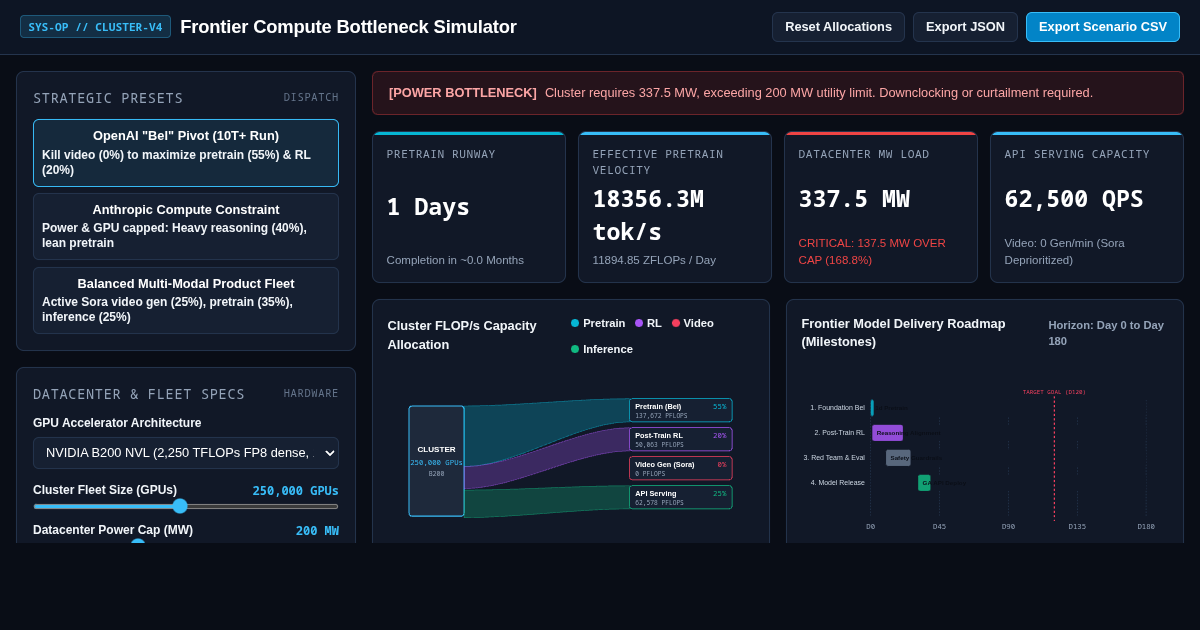Click the "Datacenter & Fleet Specs" heading
Image resolution: width=1200 pixels, height=630 pixels.
[x=139, y=394]
